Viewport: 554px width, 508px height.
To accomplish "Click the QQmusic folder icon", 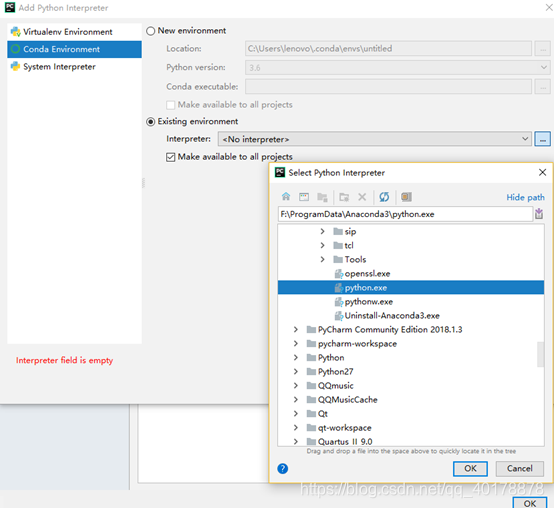I will pyautogui.click(x=311, y=385).
